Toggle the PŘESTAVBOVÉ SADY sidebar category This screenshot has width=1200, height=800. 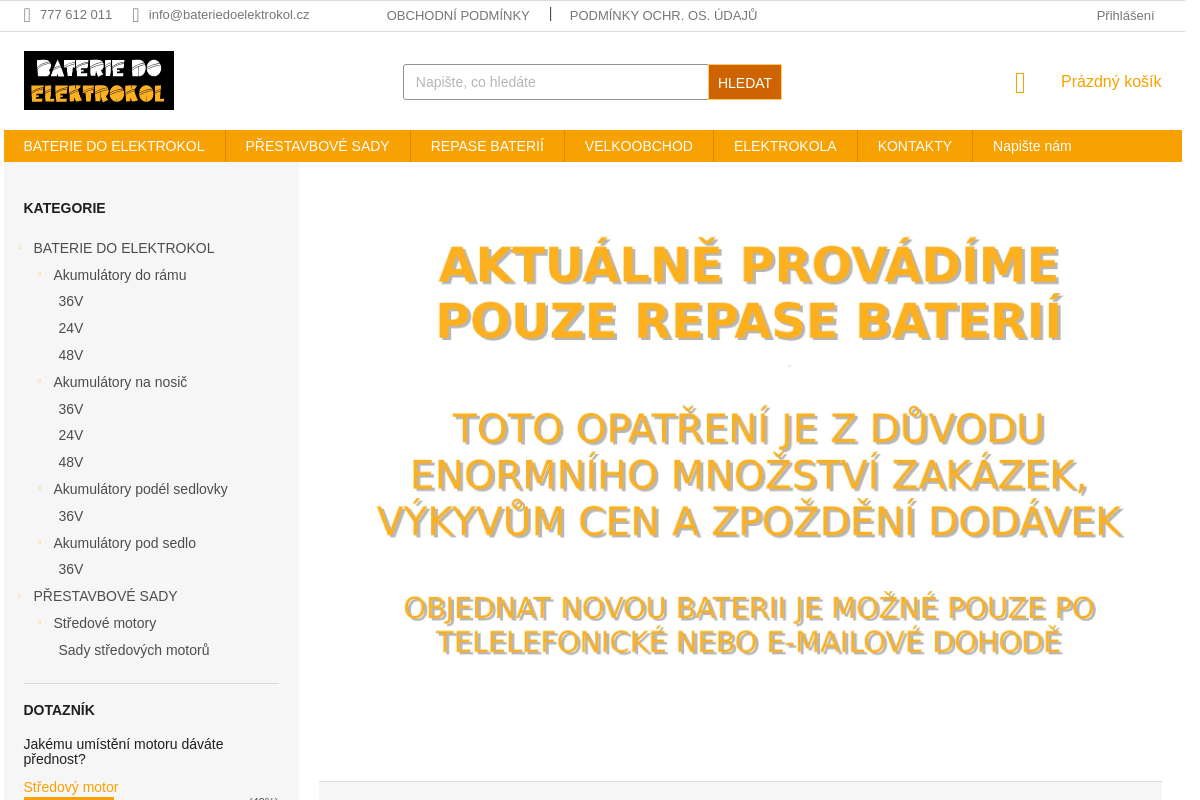(19, 596)
